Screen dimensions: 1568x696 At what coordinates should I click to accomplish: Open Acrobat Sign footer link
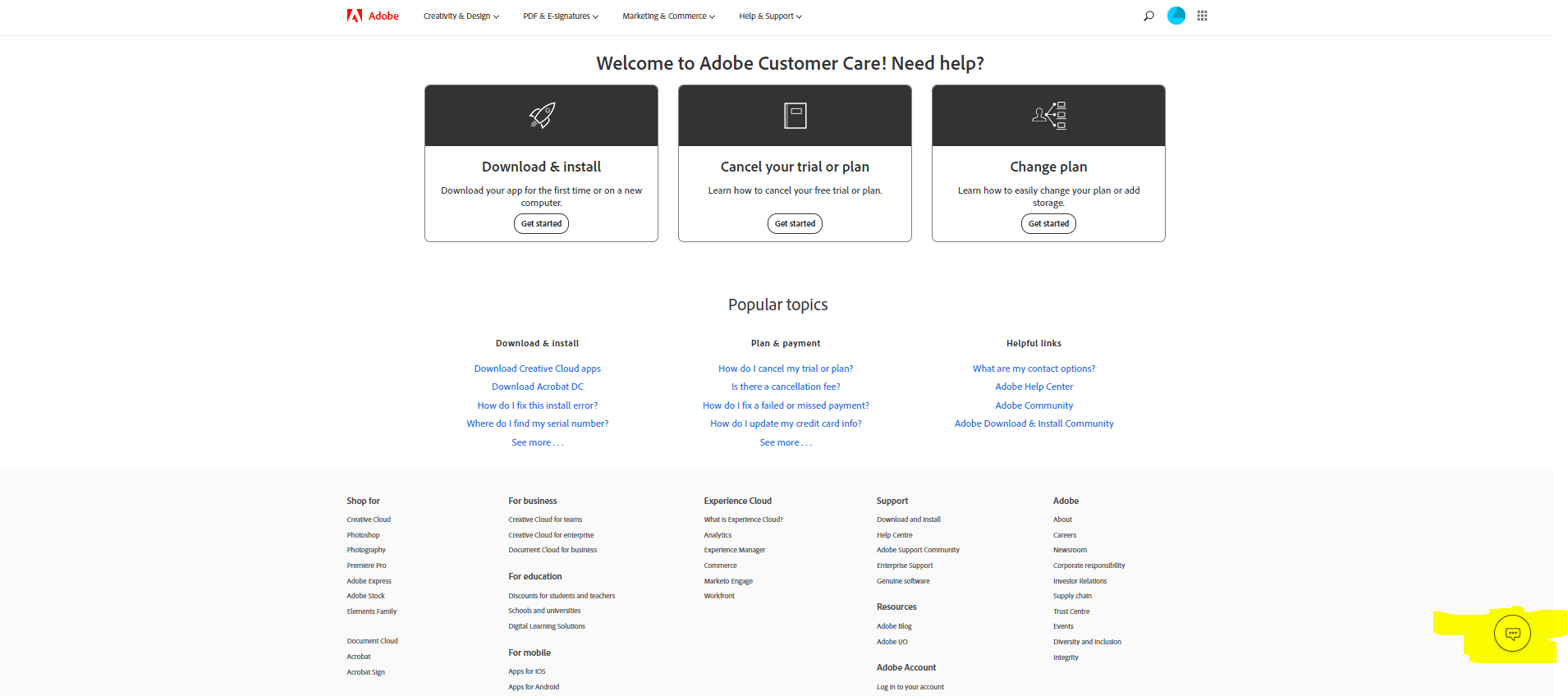(x=365, y=672)
